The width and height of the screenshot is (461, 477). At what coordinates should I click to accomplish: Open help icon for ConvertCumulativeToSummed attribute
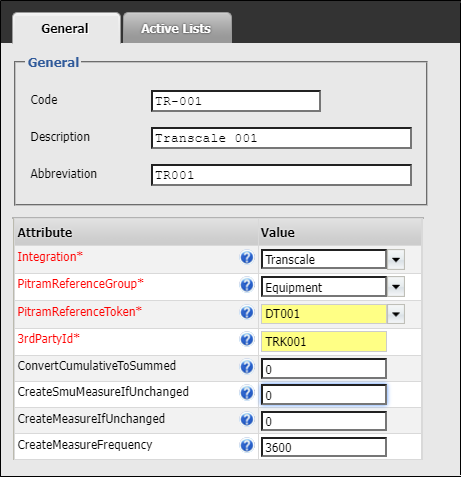tap(247, 367)
